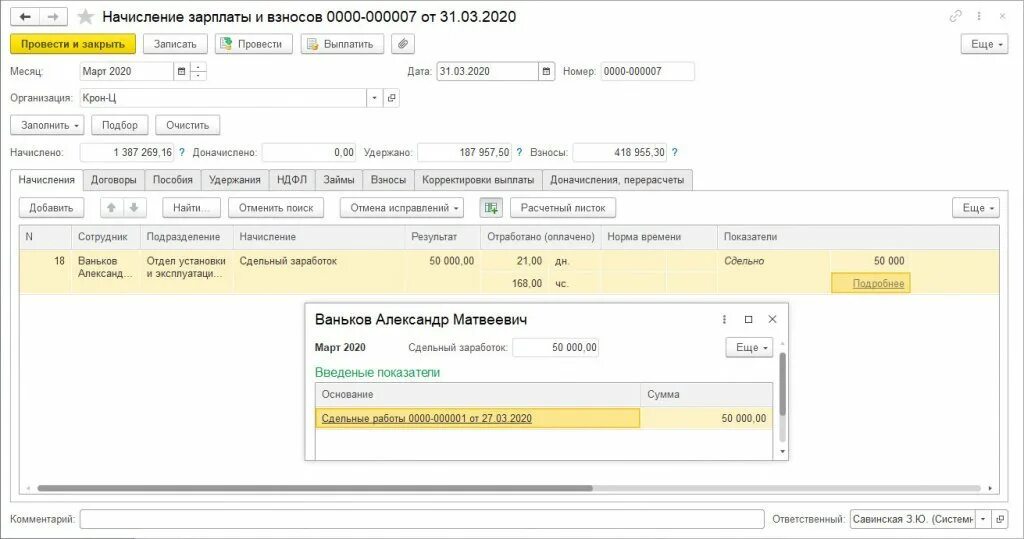Go back with the left arrow button
1024x539 pixels.
coord(25,17)
